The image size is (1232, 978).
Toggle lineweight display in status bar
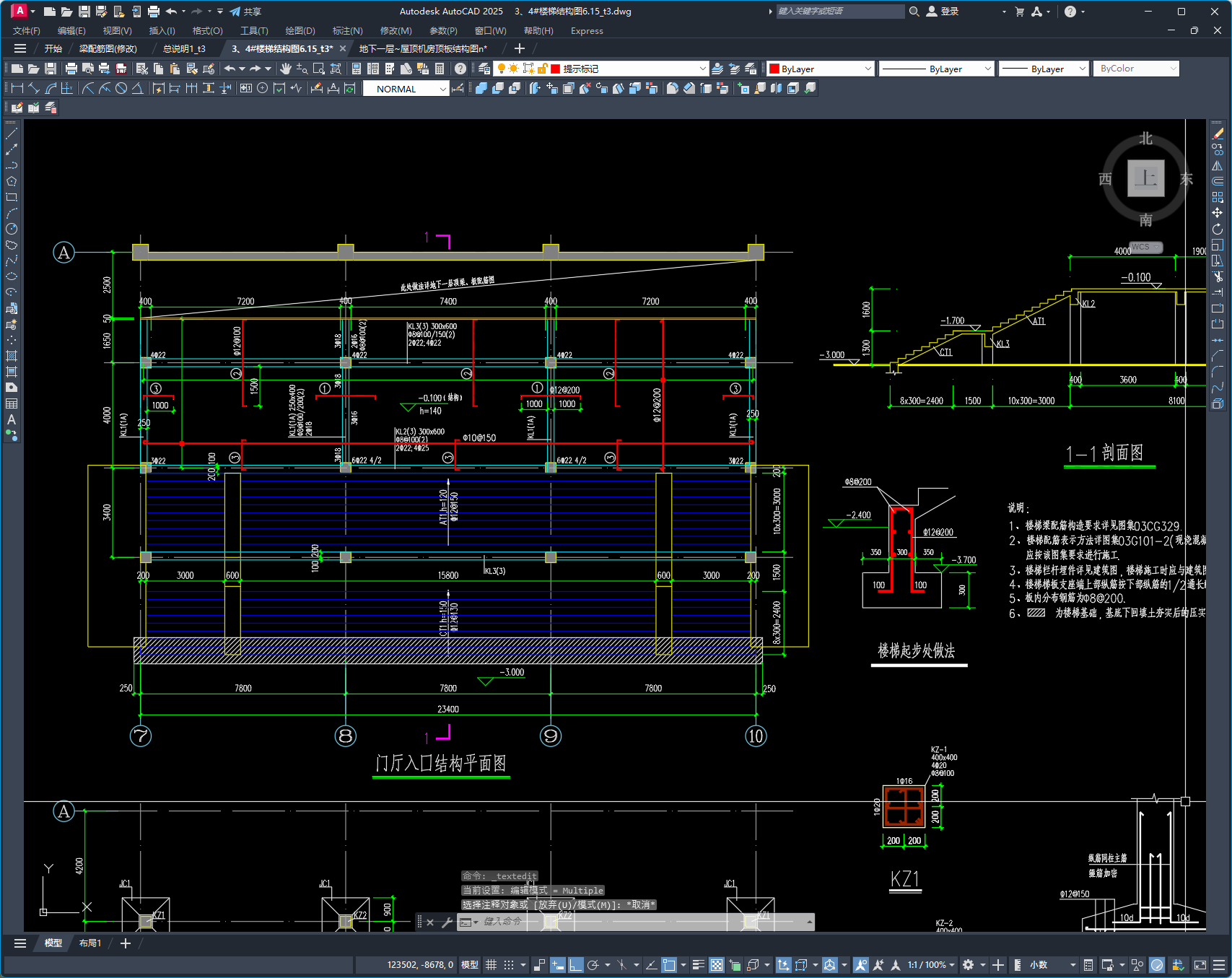point(699,965)
